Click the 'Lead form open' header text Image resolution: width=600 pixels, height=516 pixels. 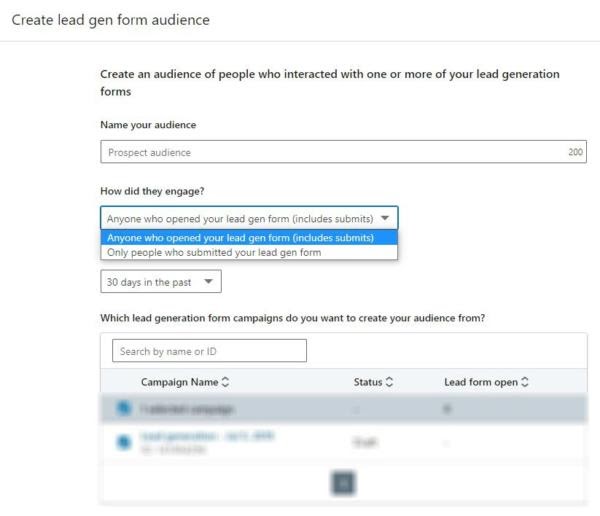pyautogui.click(x=480, y=382)
